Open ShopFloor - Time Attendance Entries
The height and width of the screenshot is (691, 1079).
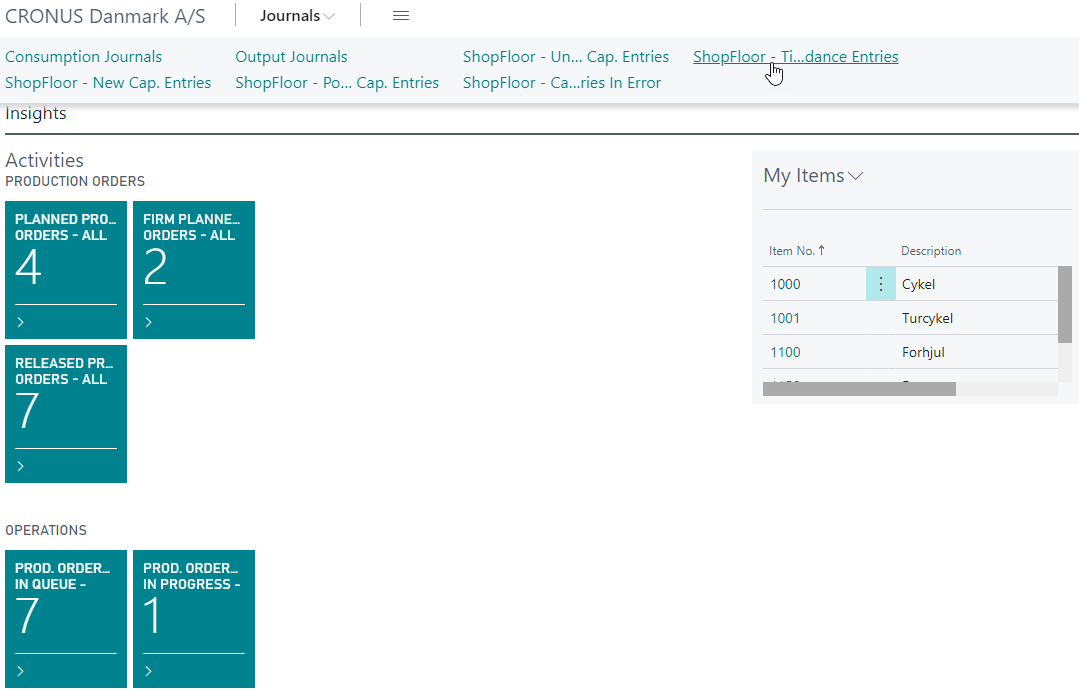pyautogui.click(x=795, y=56)
